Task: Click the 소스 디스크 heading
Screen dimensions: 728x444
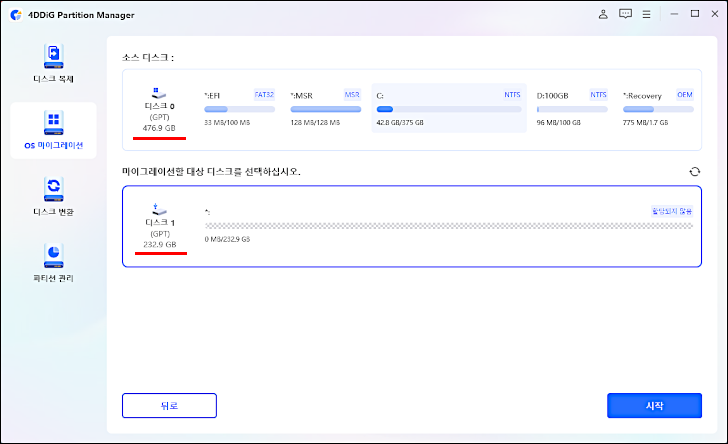Action: [148, 58]
